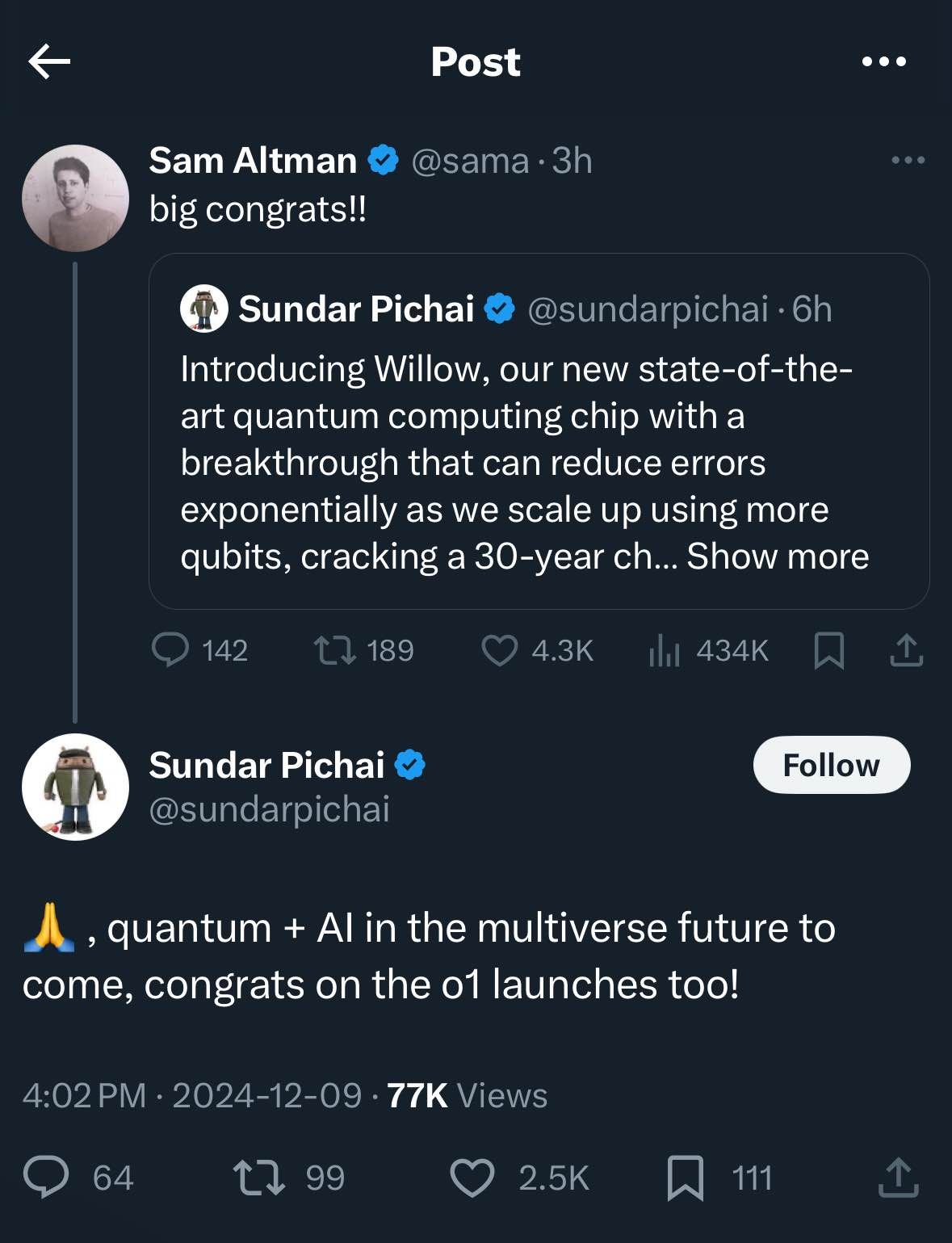Share Sam Altman's post
This screenshot has height=1243, width=952.
click(x=906, y=650)
